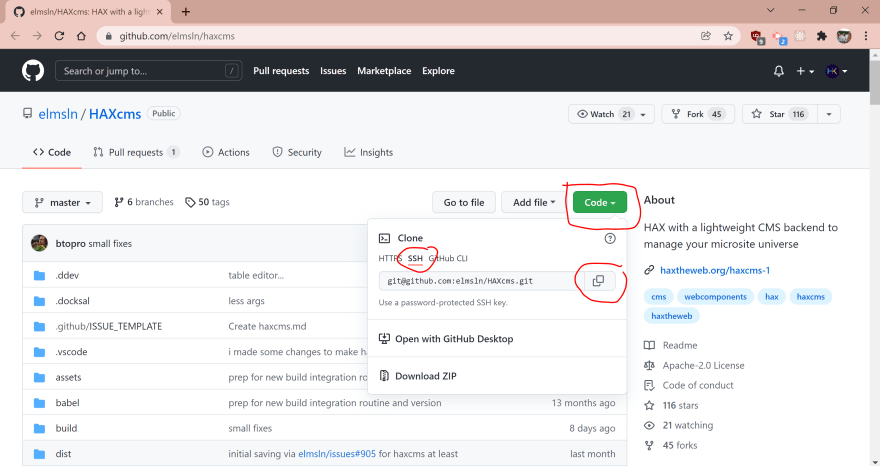The image size is (880, 466).
Task: Open Marketplace in top navigation
Action: point(384,71)
